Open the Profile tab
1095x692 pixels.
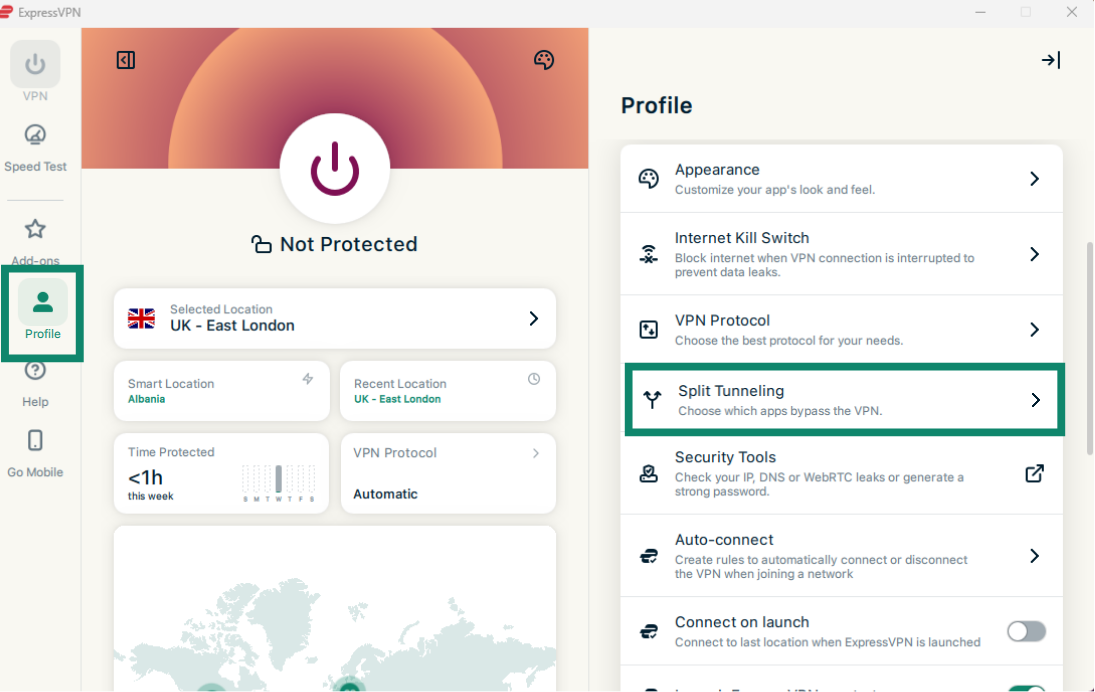click(x=43, y=311)
